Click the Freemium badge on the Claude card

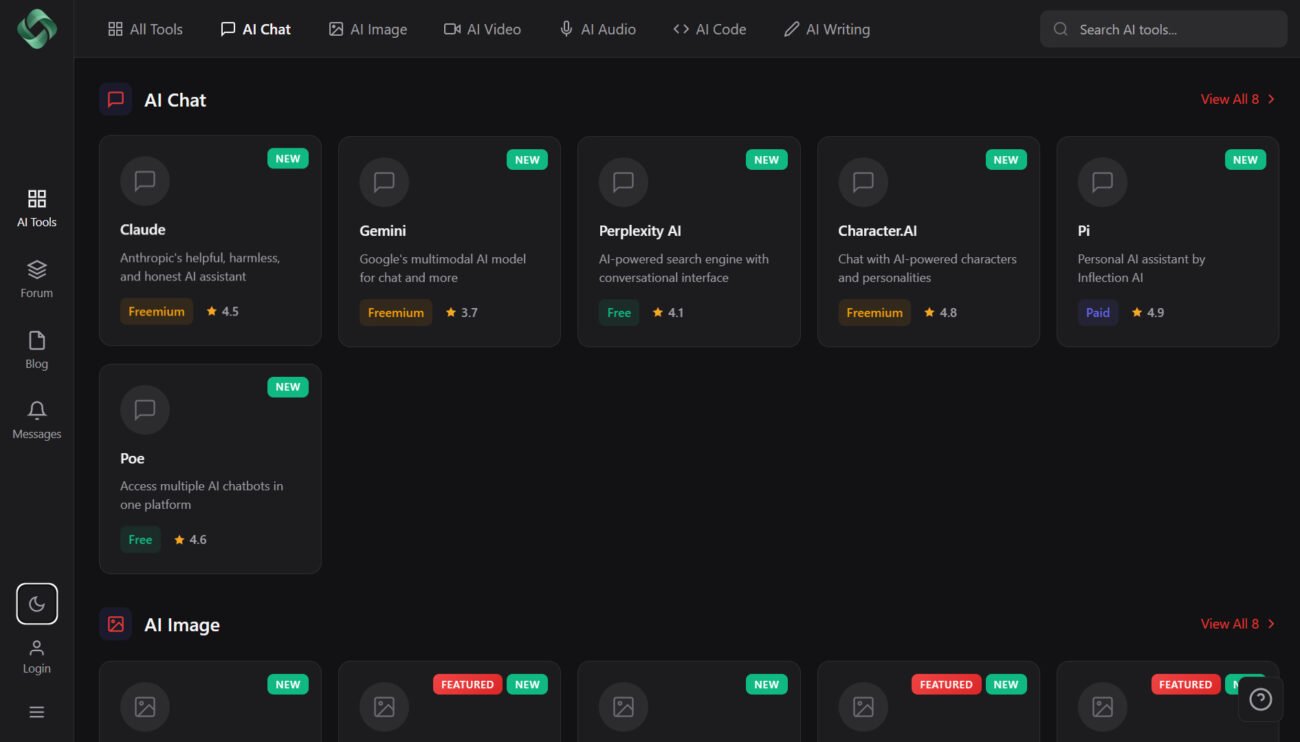[156, 311]
